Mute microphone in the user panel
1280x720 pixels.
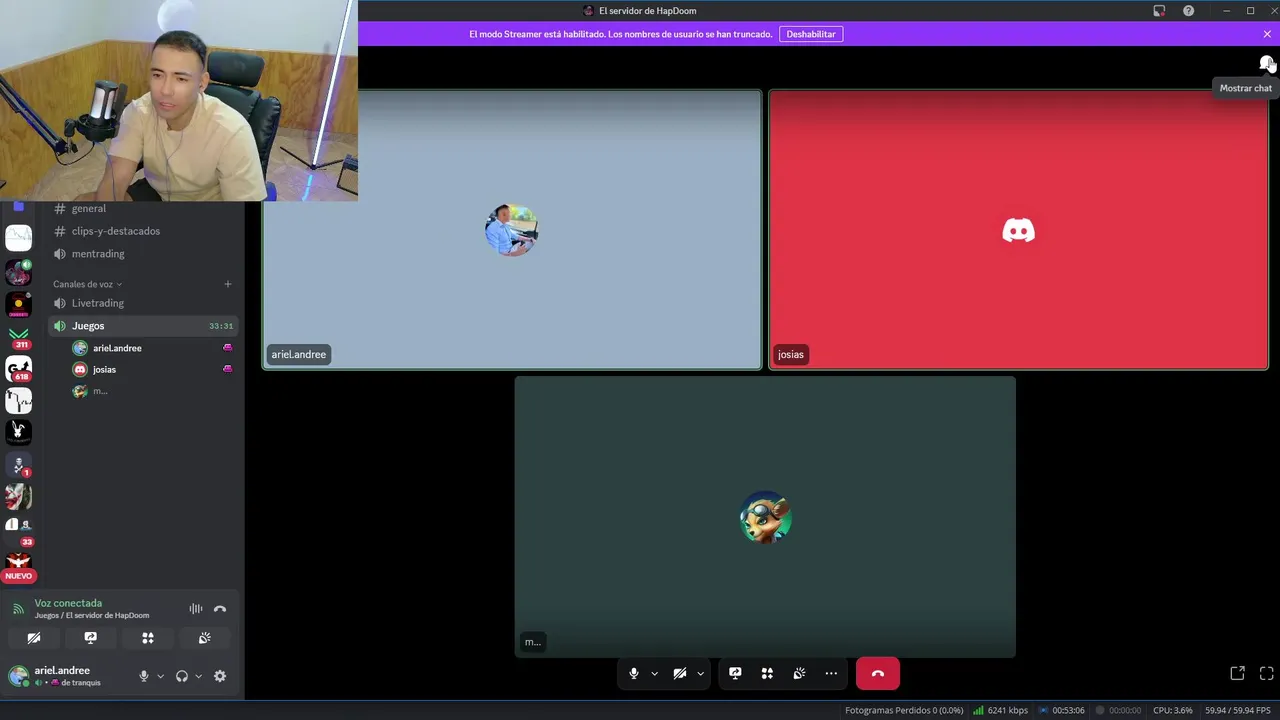point(143,676)
